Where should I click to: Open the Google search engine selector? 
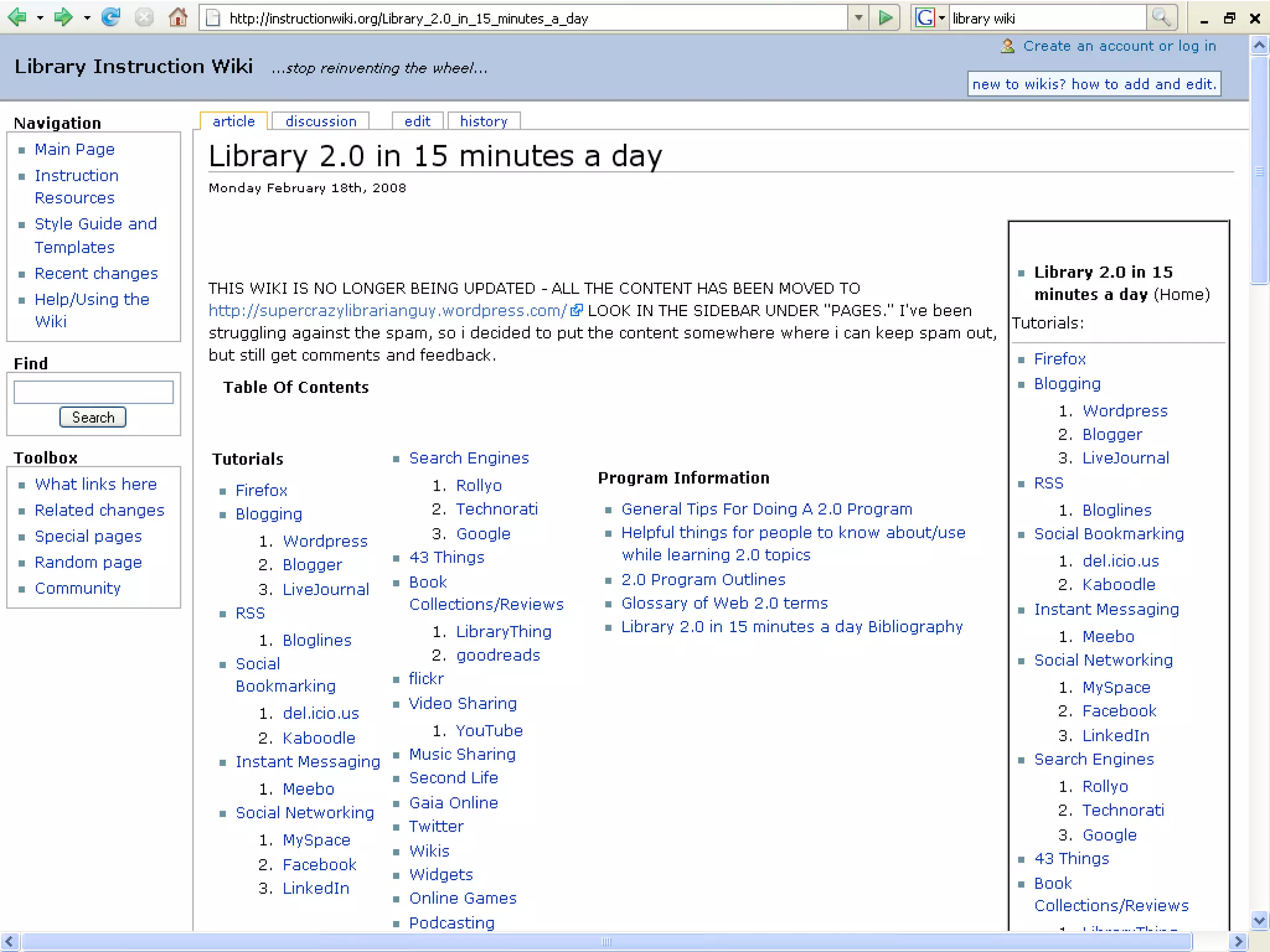[930, 17]
